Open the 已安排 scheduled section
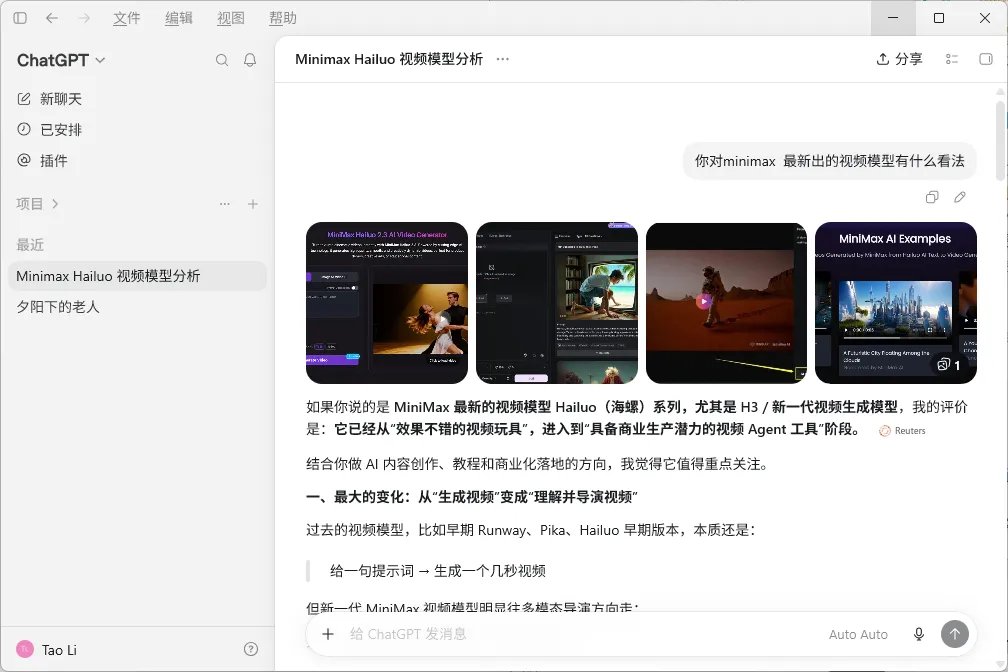The image size is (1008, 672). click(x=50, y=129)
